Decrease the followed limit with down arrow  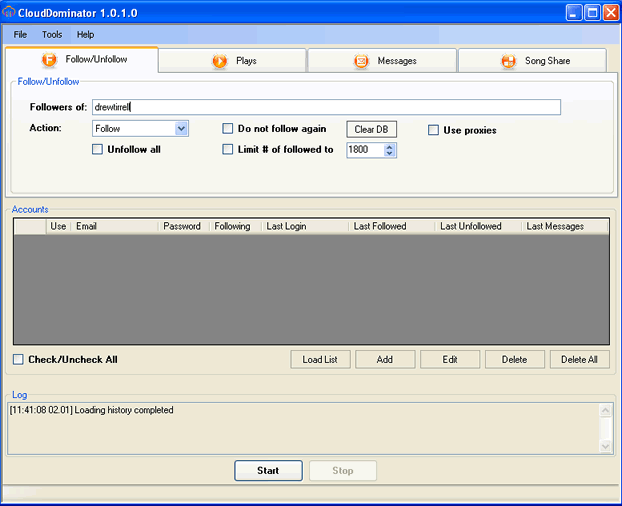pyautogui.click(x=390, y=153)
